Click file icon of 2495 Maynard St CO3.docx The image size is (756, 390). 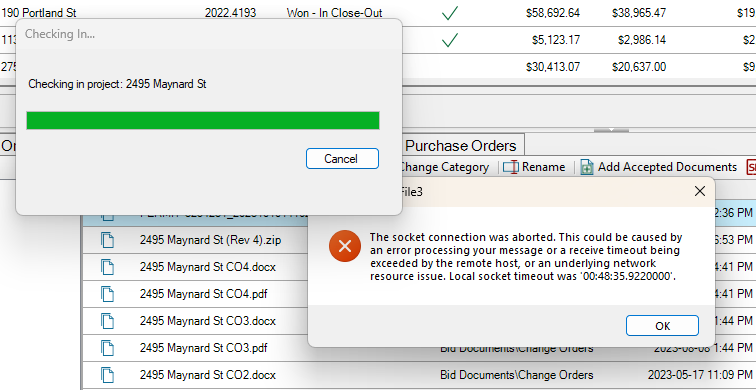point(108,321)
